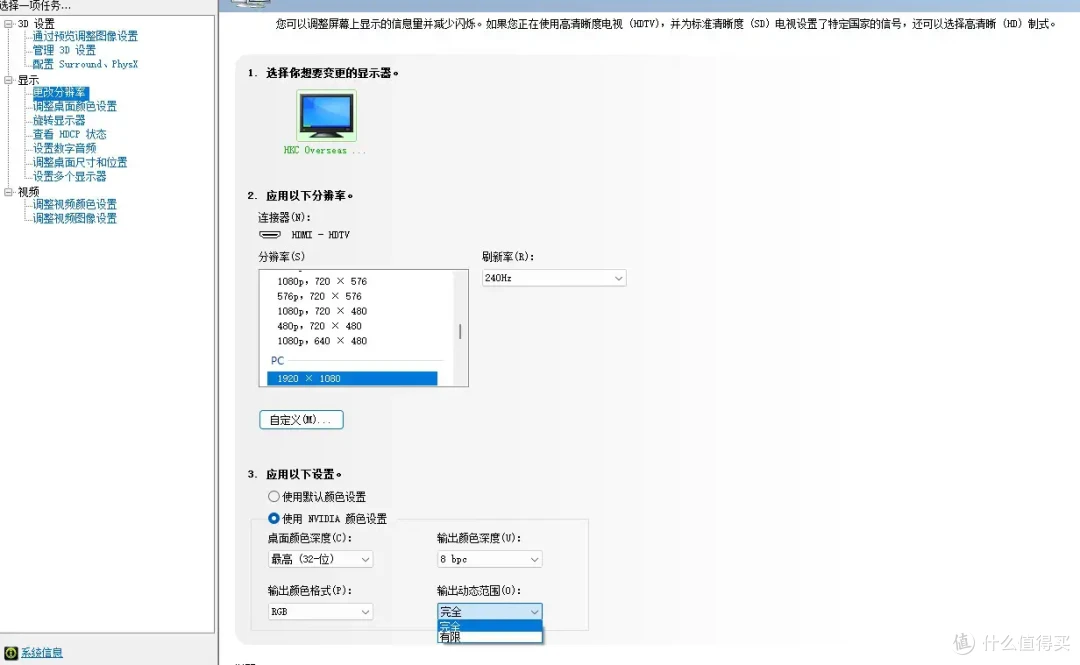Choose 完全 in the dynamic range list
Screen dimensions: 1080x665
tap(489, 626)
